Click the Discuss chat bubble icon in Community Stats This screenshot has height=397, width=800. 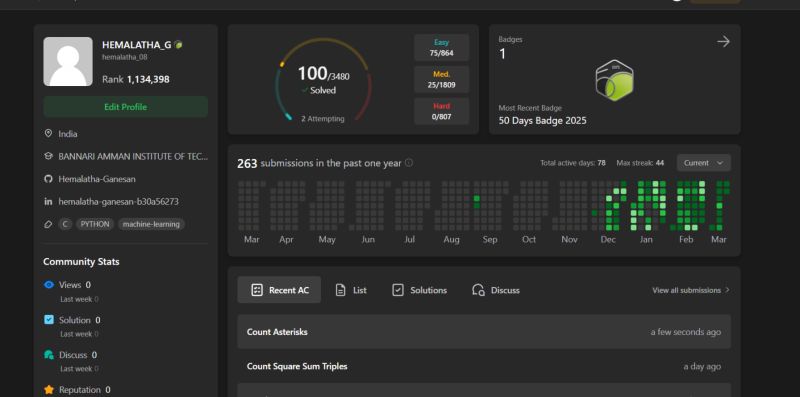click(x=49, y=355)
